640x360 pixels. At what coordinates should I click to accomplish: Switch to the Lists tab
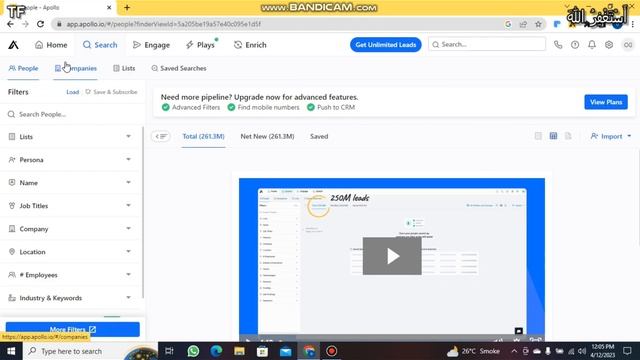click(124, 68)
